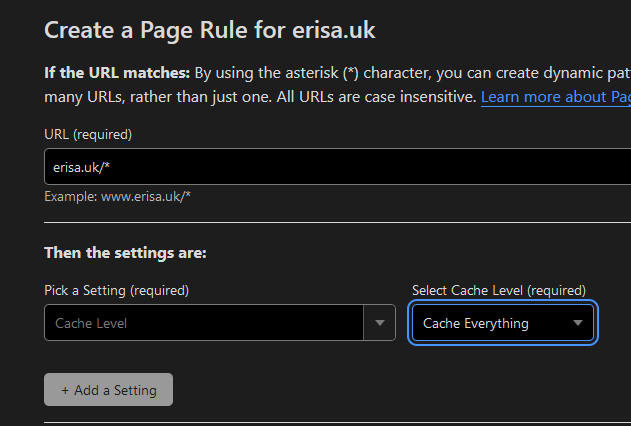Click the Then the settings are heading
The width and height of the screenshot is (631, 426).
click(x=125, y=253)
